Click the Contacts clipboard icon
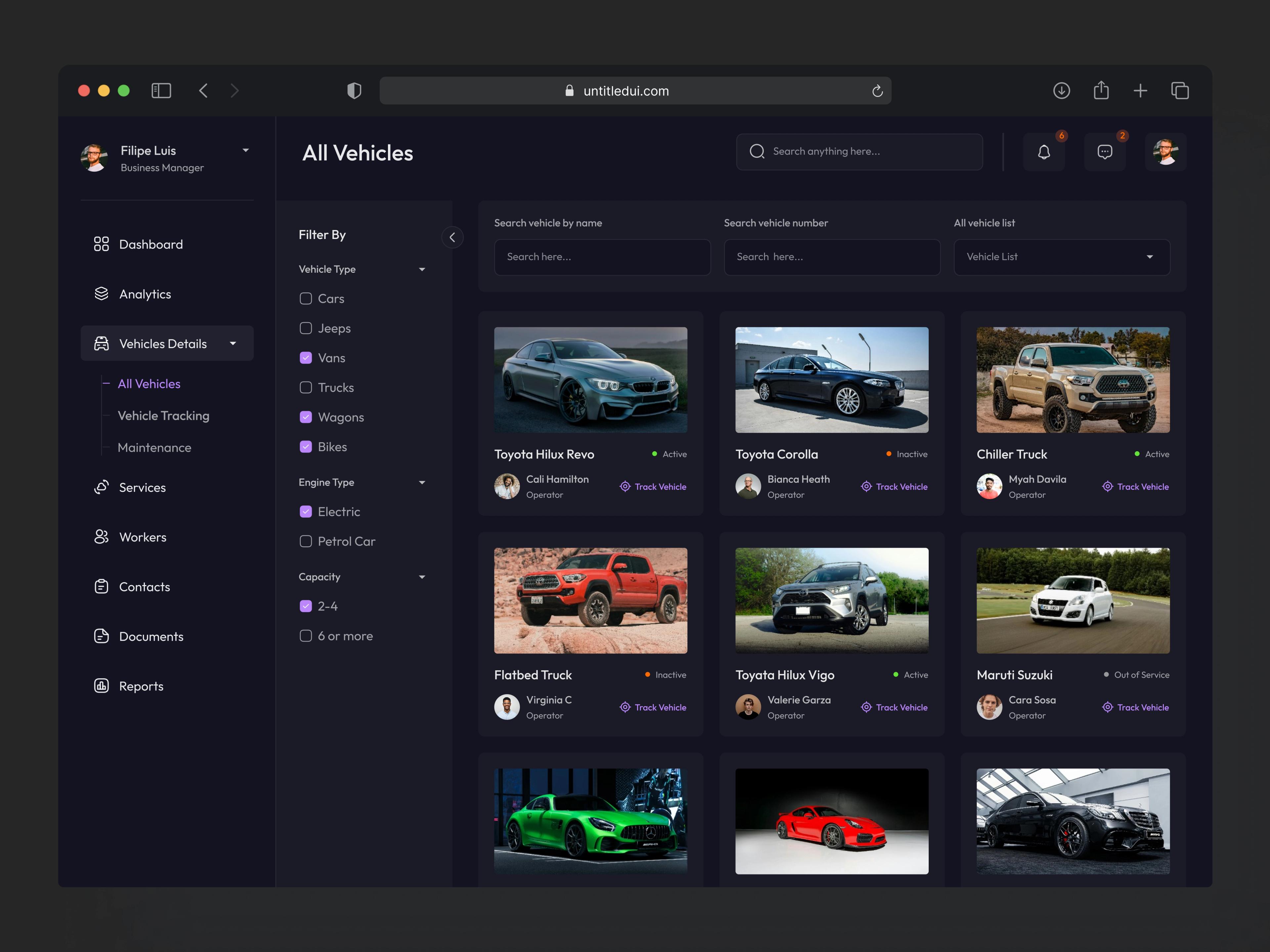 tap(101, 586)
